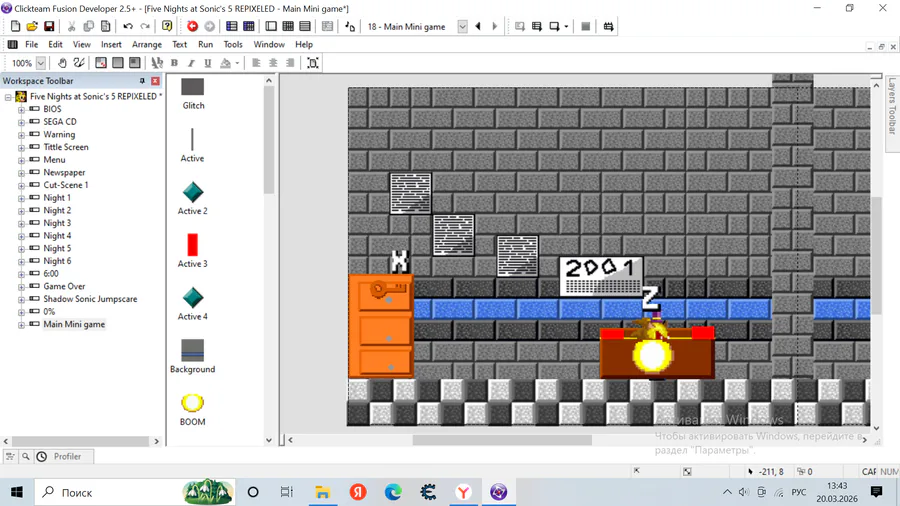Toggle Underline text formatting
Viewport: 900px width, 506px height.
tap(208, 63)
